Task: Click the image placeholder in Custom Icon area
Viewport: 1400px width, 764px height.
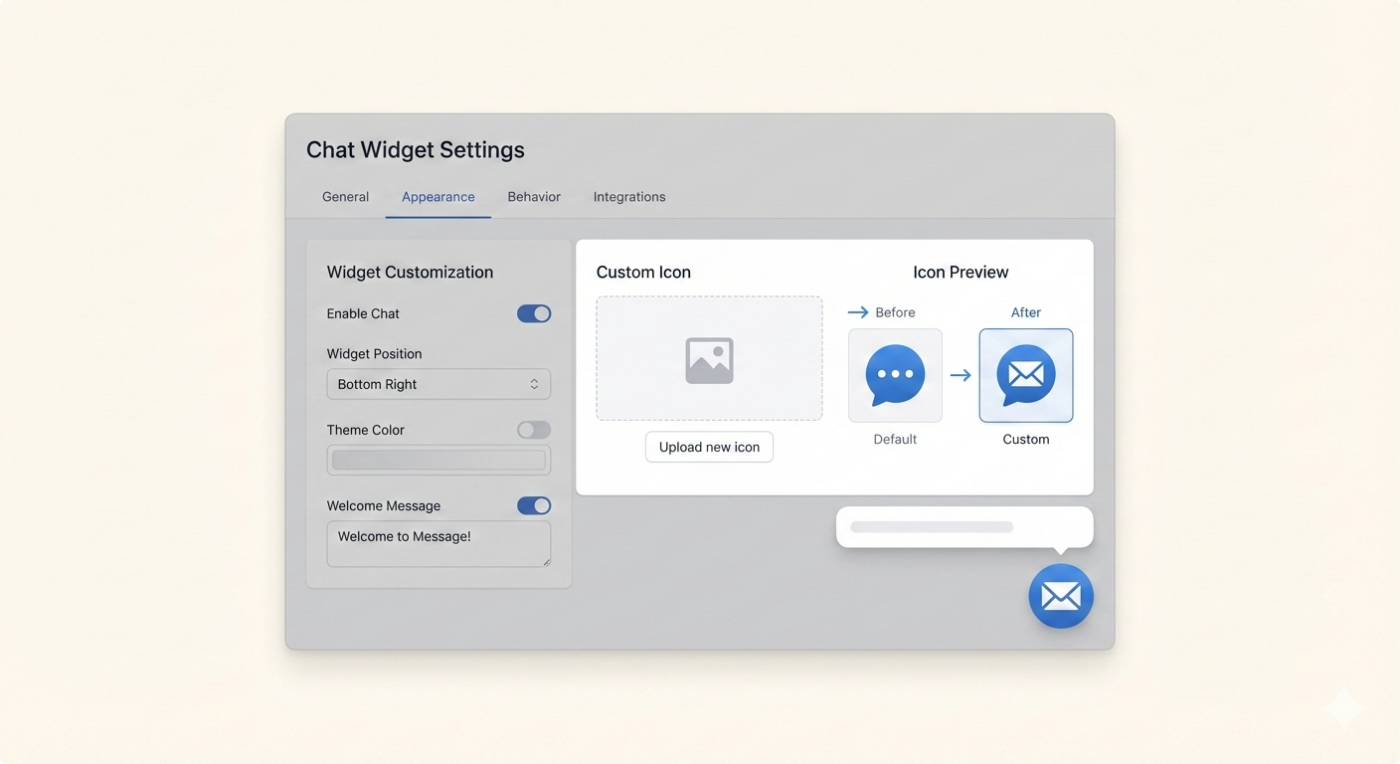Action: click(709, 358)
